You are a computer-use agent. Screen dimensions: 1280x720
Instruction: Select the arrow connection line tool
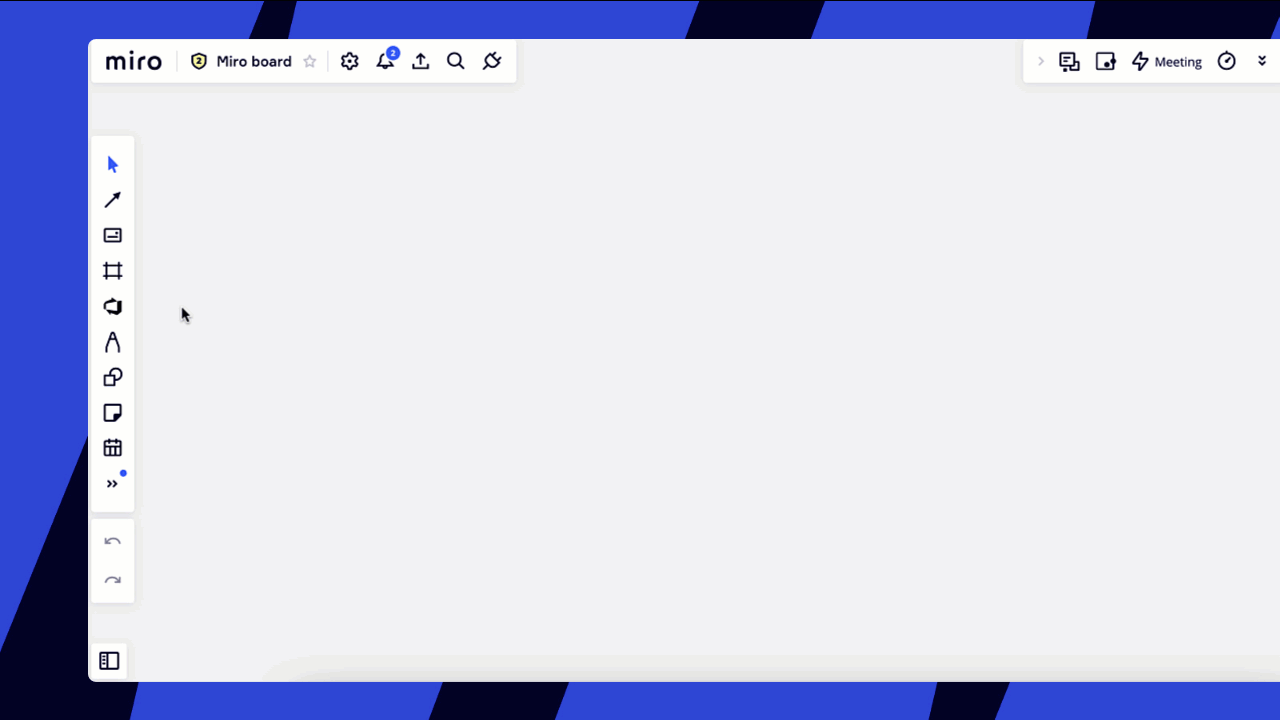point(113,200)
